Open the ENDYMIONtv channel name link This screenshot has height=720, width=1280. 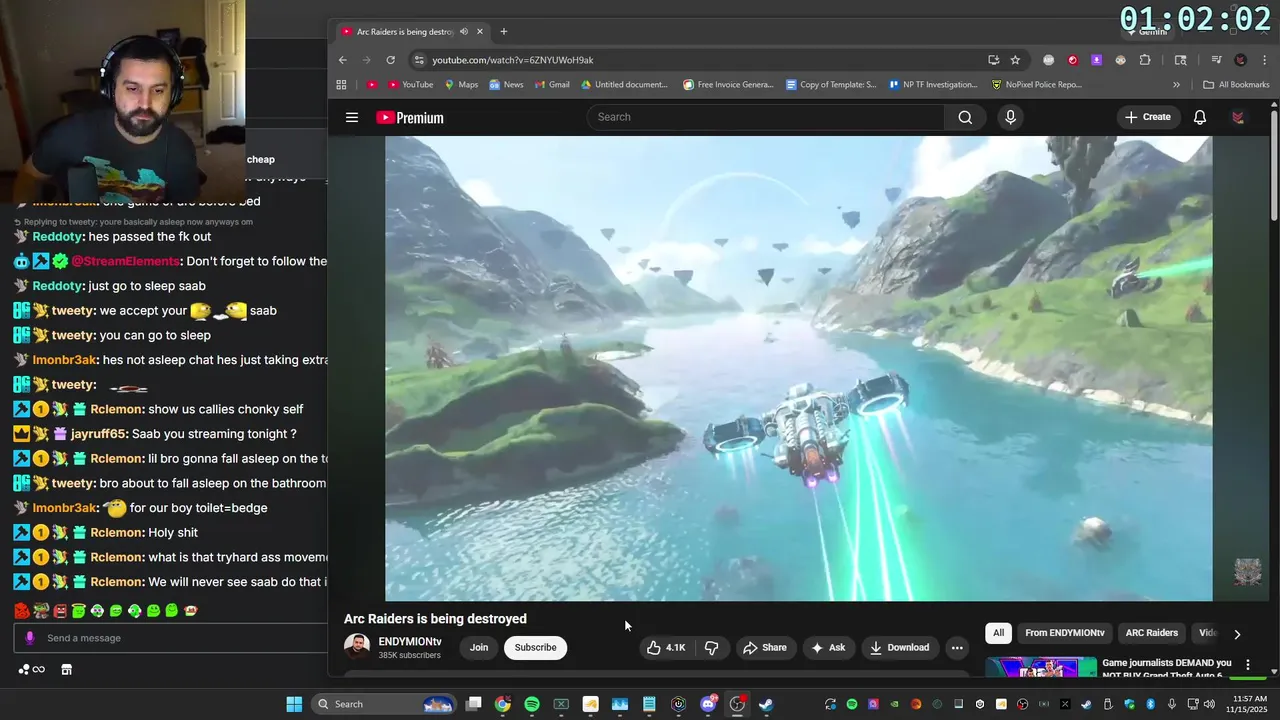coord(410,642)
